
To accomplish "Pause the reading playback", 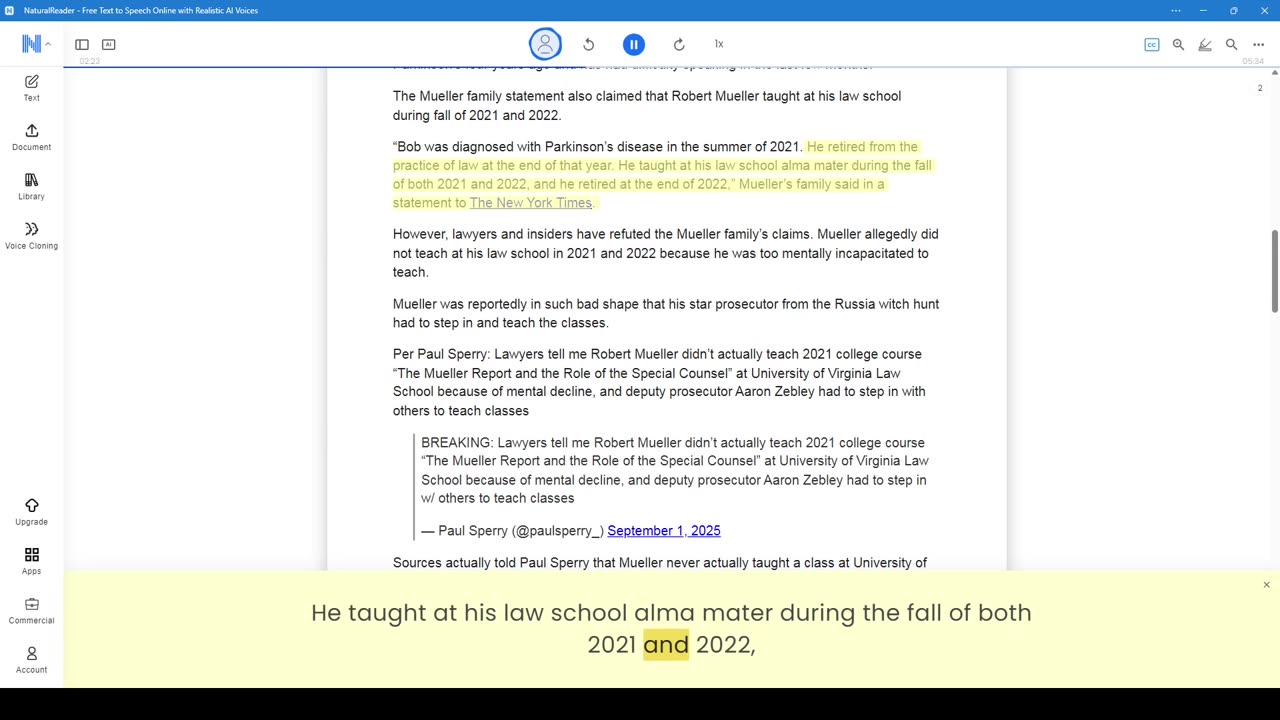I will (x=634, y=44).
